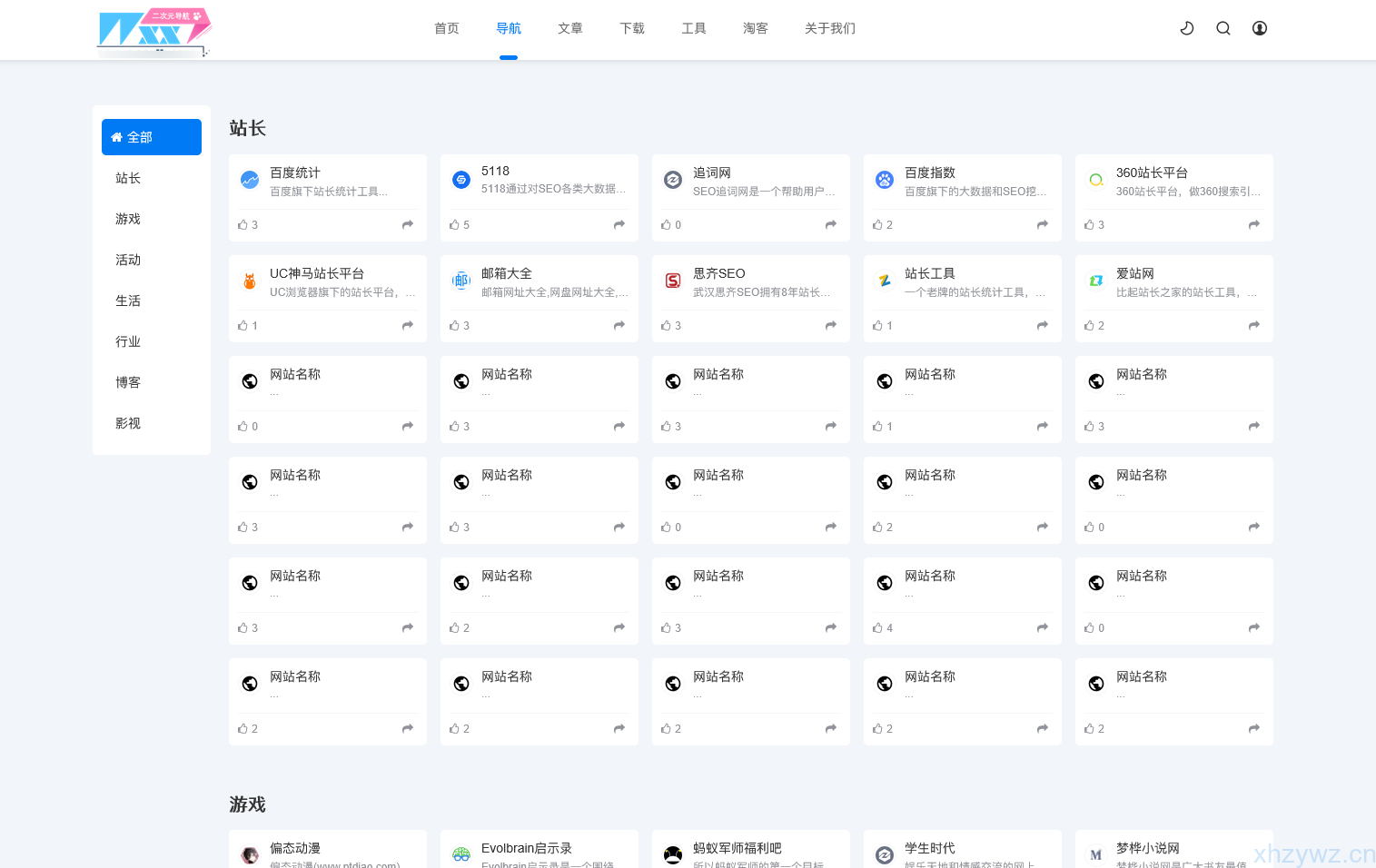This screenshot has width=1376, height=868.
Task: Open the 梦桦小说网 link
Action: (x=1147, y=848)
